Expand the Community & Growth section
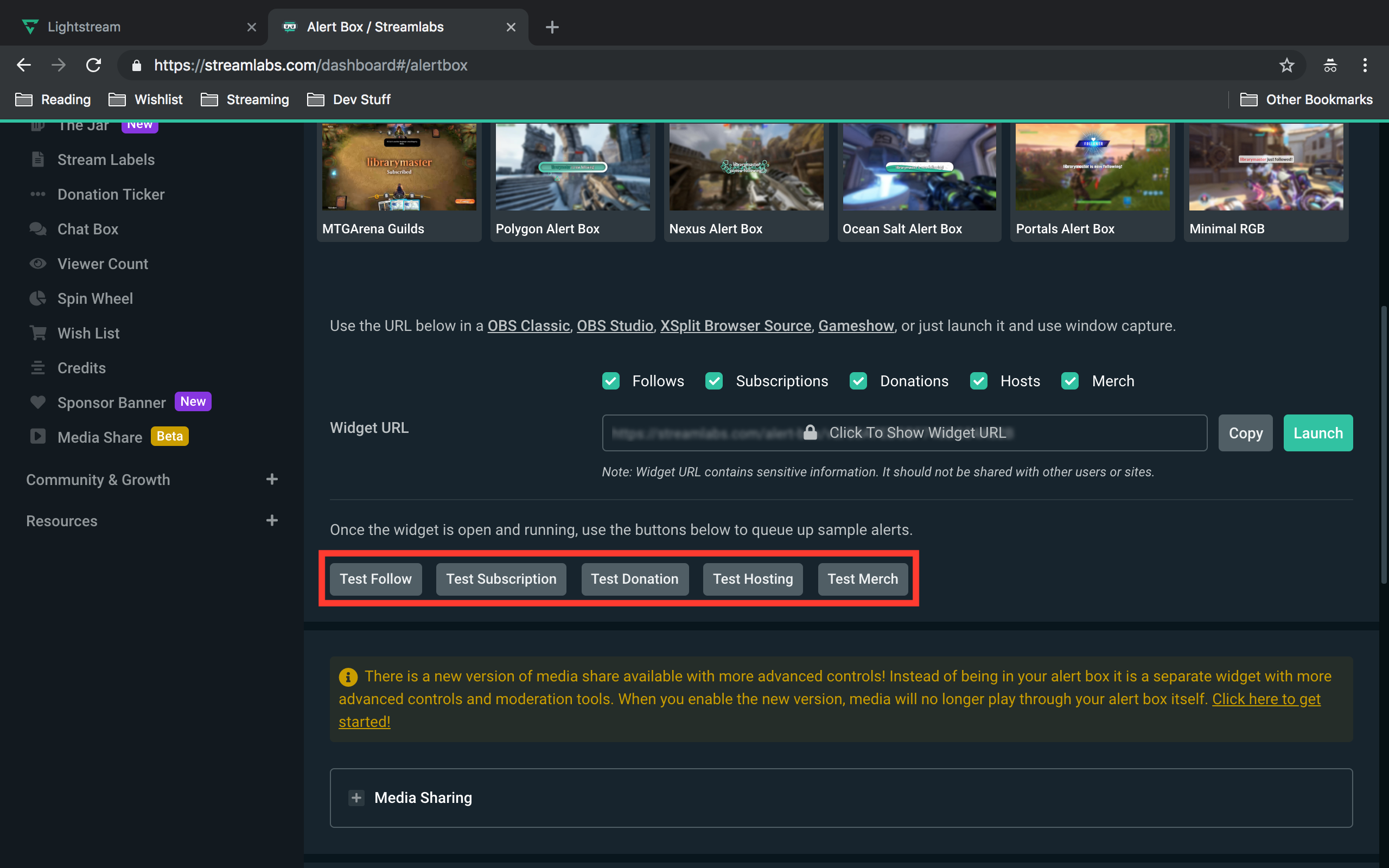 271,479
